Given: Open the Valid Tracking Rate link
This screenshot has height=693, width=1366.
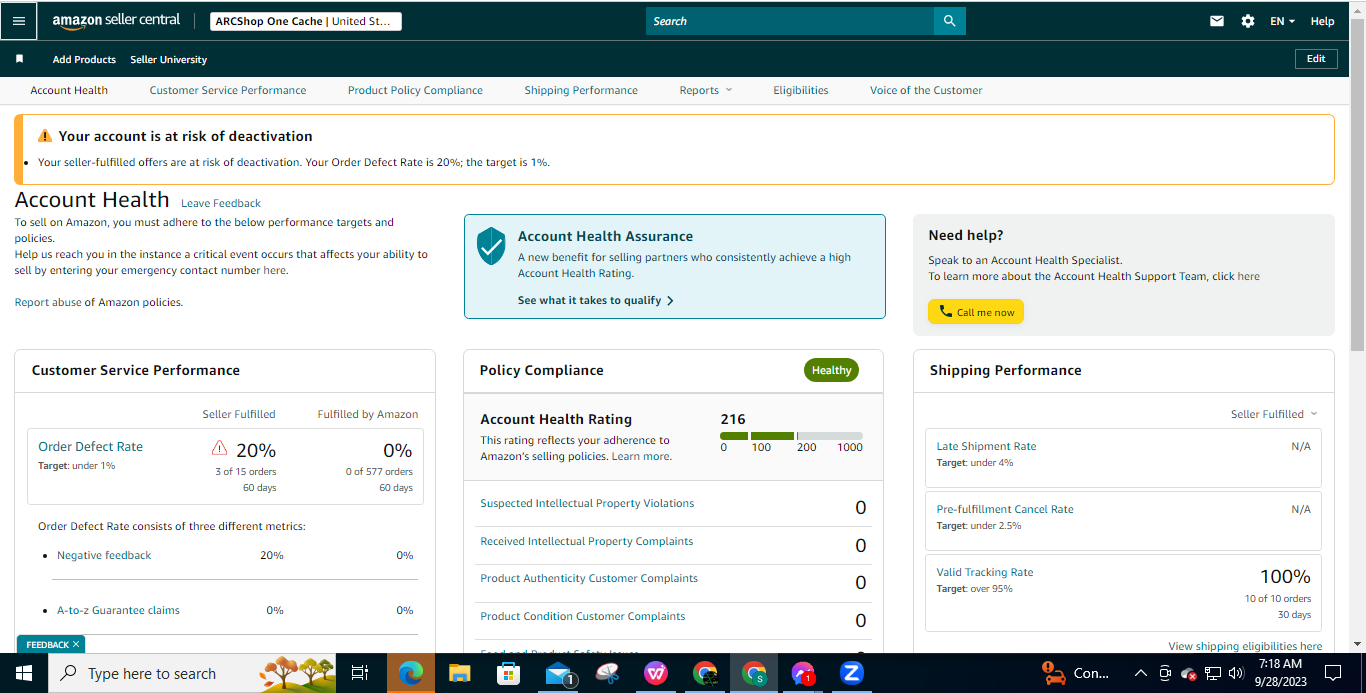Looking at the screenshot, I should 985,572.
